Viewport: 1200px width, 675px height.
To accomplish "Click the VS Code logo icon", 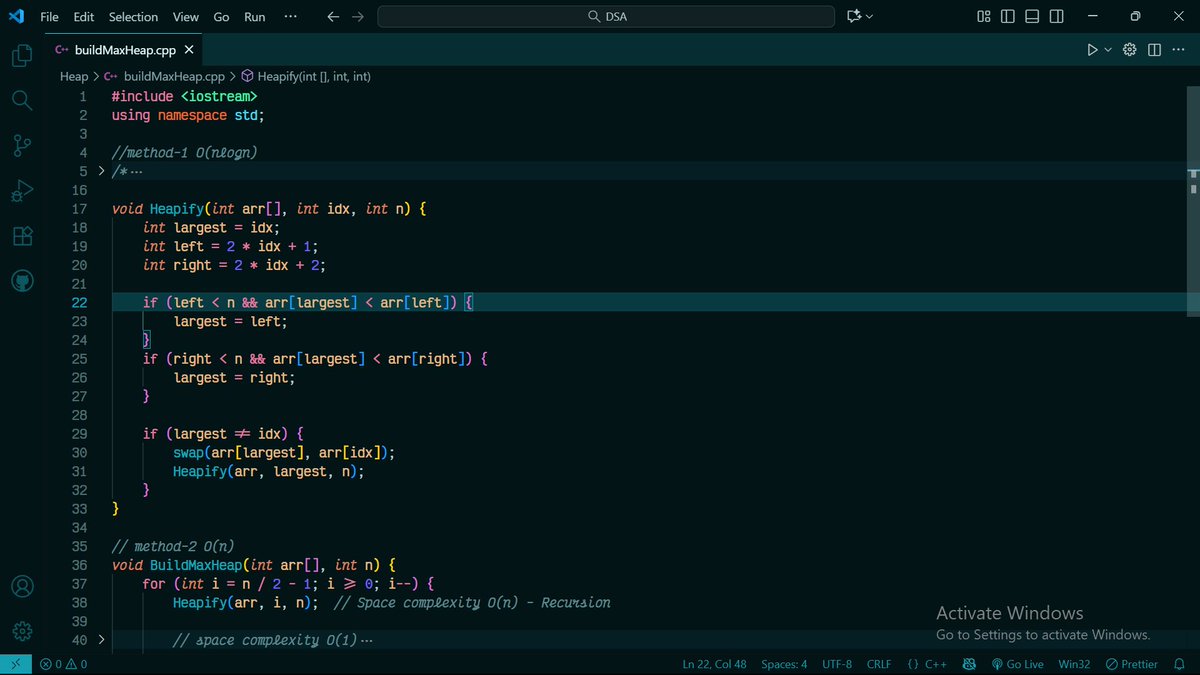I will click(15, 16).
